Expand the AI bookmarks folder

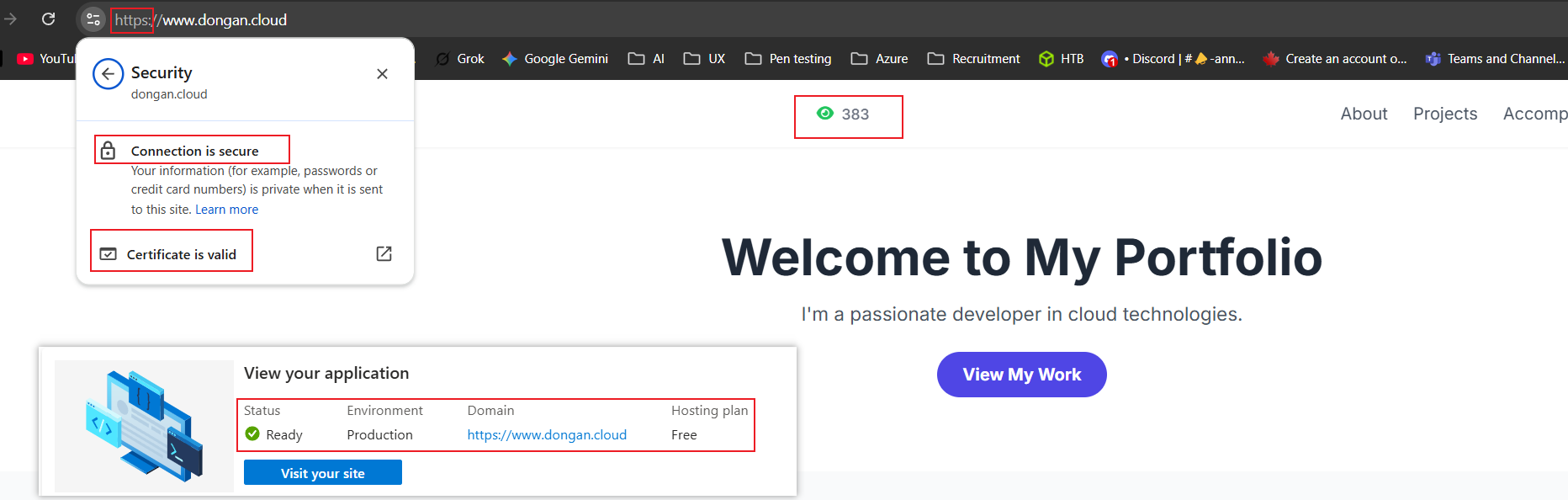646,59
